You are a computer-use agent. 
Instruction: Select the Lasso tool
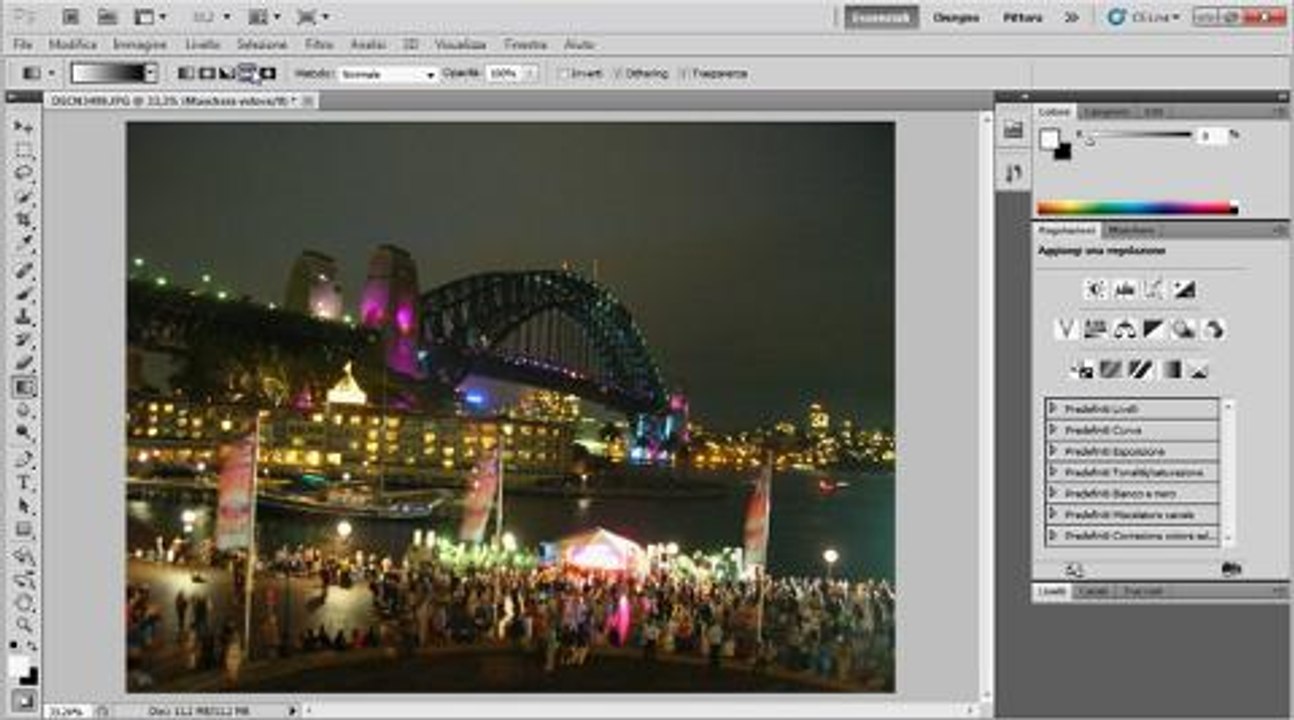point(24,172)
